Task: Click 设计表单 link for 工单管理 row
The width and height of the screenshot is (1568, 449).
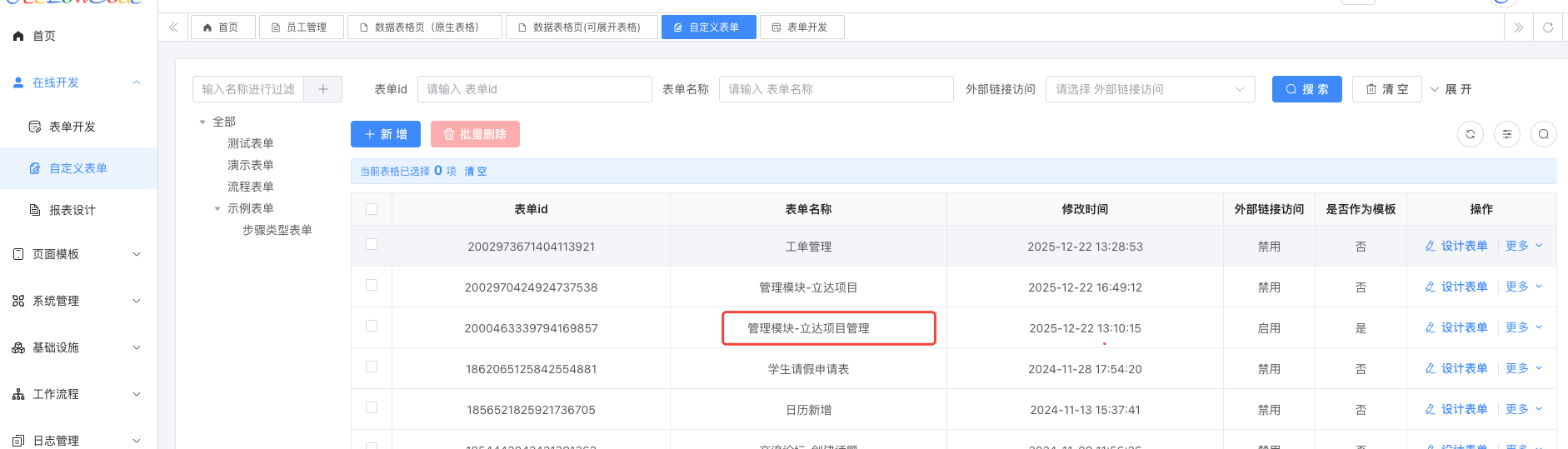Action: pos(1456,246)
